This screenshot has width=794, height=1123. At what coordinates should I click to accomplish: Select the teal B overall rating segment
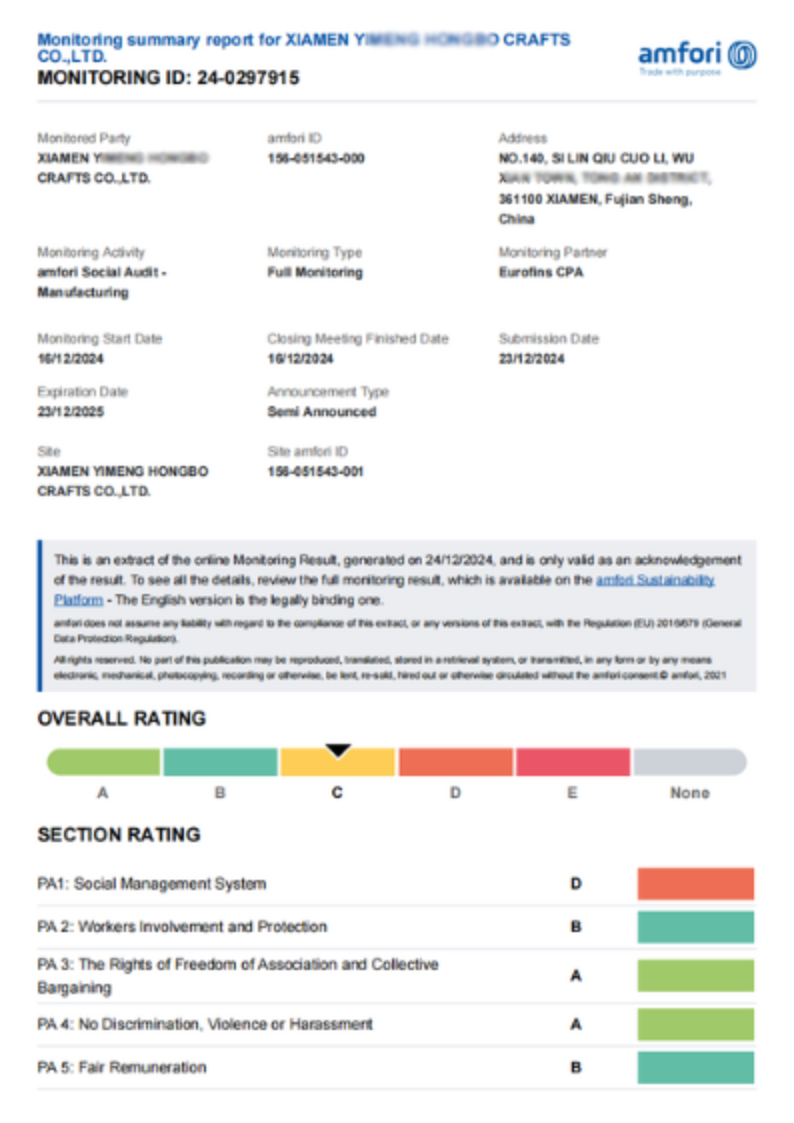pos(221,762)
